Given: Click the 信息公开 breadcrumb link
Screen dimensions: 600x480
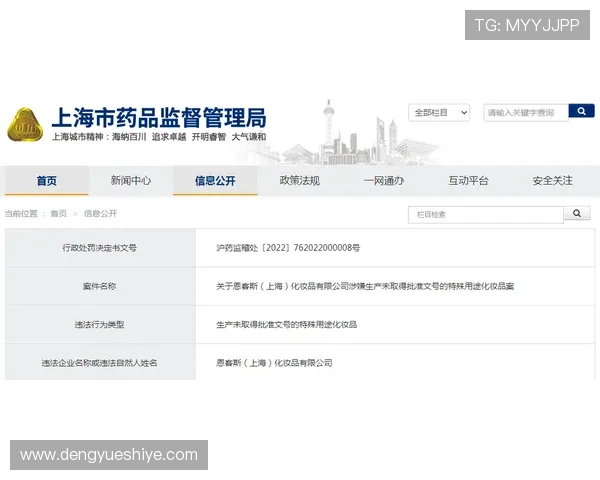Looking at the screenshot, I should pyautogui.click(x=100, y=214).
